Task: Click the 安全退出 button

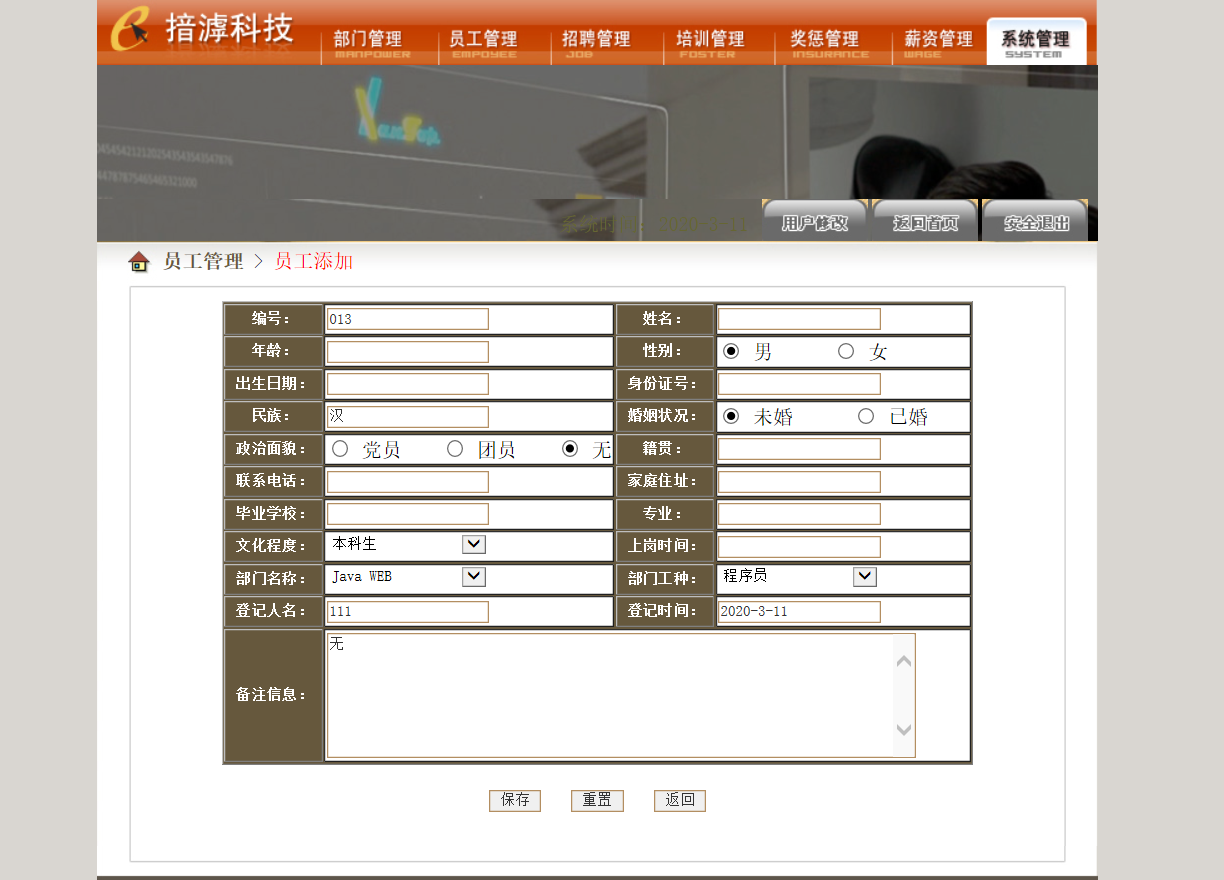Action: pos(1036,222)
